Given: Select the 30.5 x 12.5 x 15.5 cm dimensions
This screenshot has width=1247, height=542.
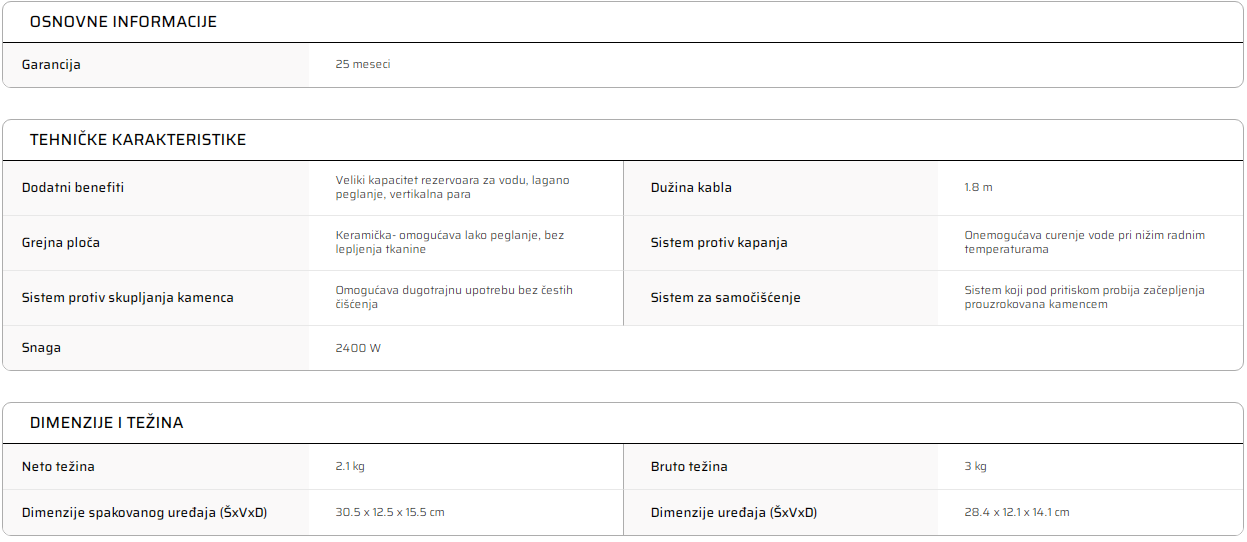Looking at the screenshot, I should point(390,513).
